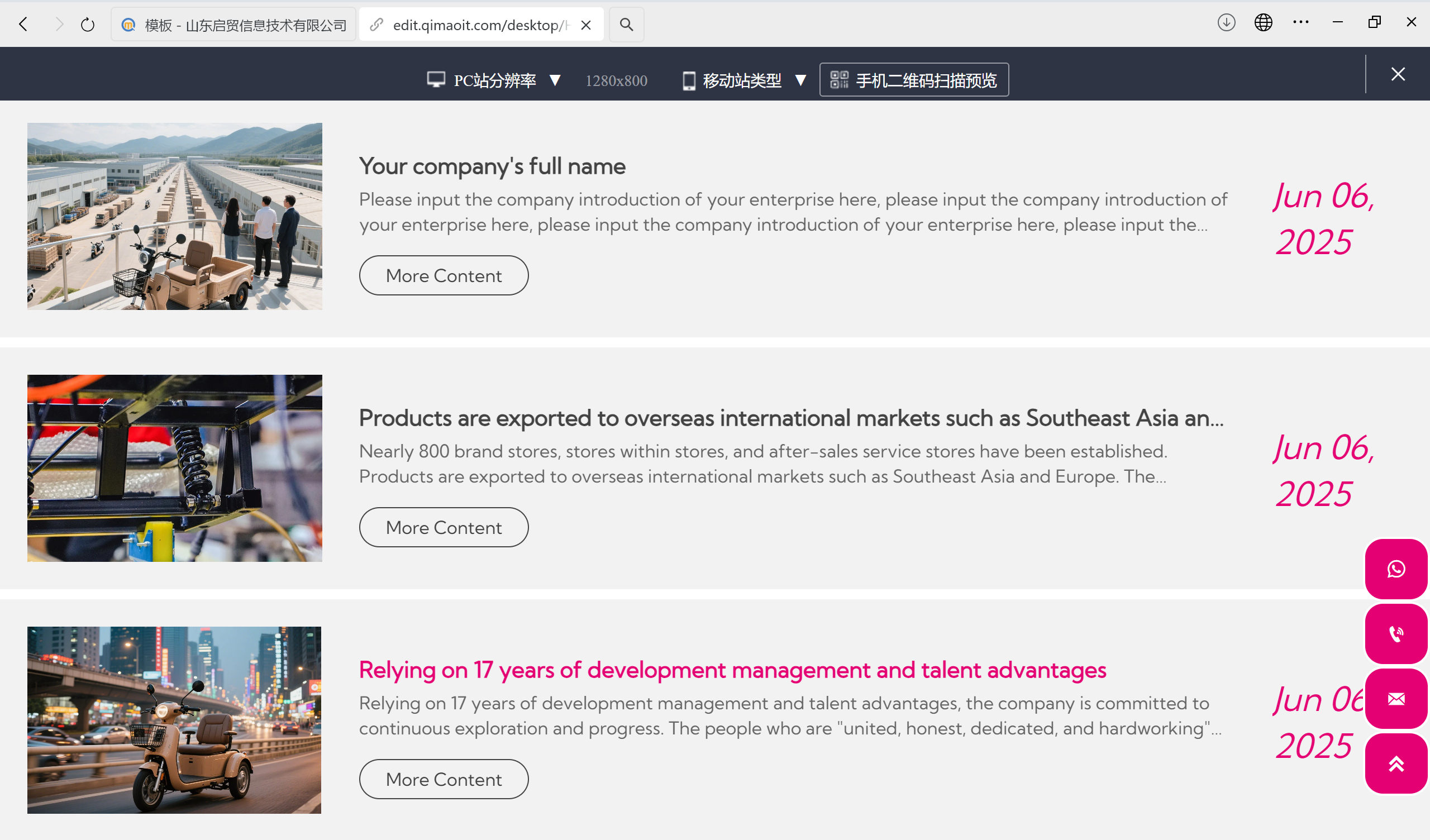Open the browser downloads icon
The width and height of the screenshot is (1430, 840).
(x=1226, y=23)
